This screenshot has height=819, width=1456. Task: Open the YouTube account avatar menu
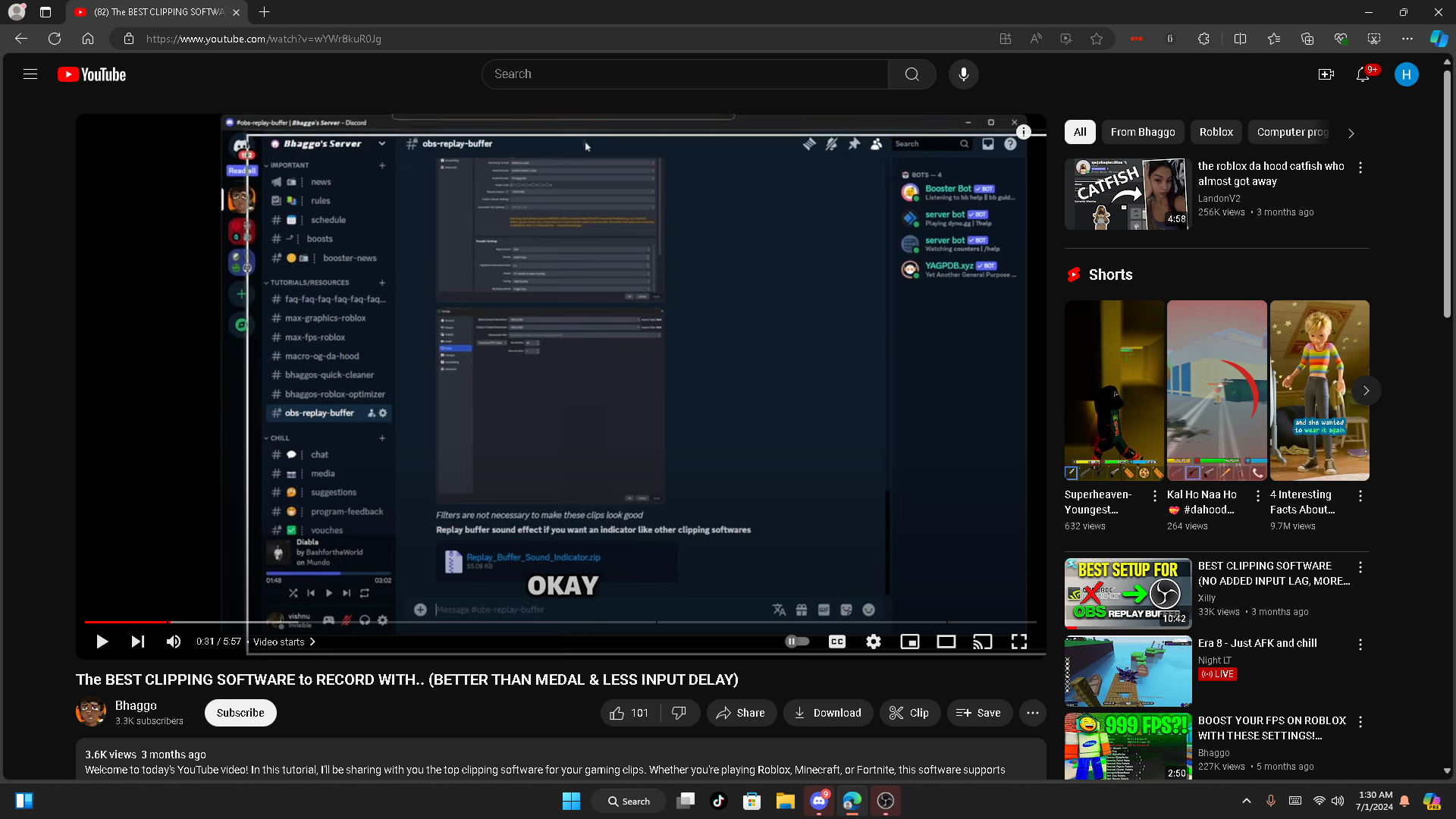coord(1407,74)
